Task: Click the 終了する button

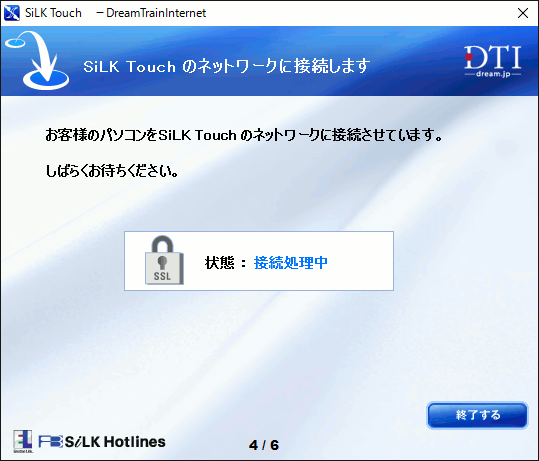Action: (x=477, y=415)
